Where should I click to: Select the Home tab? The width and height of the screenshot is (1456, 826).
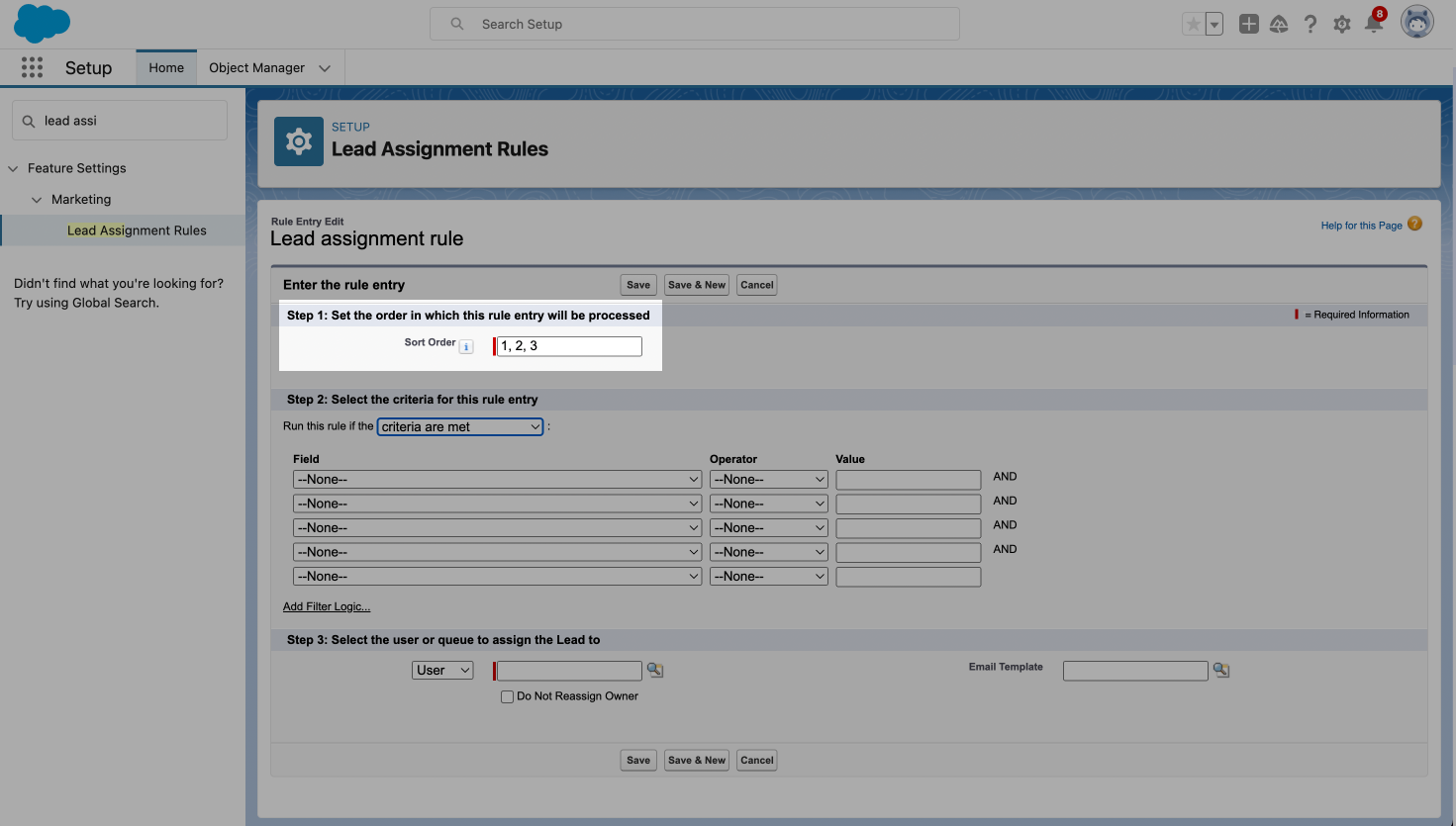point(166,67)
